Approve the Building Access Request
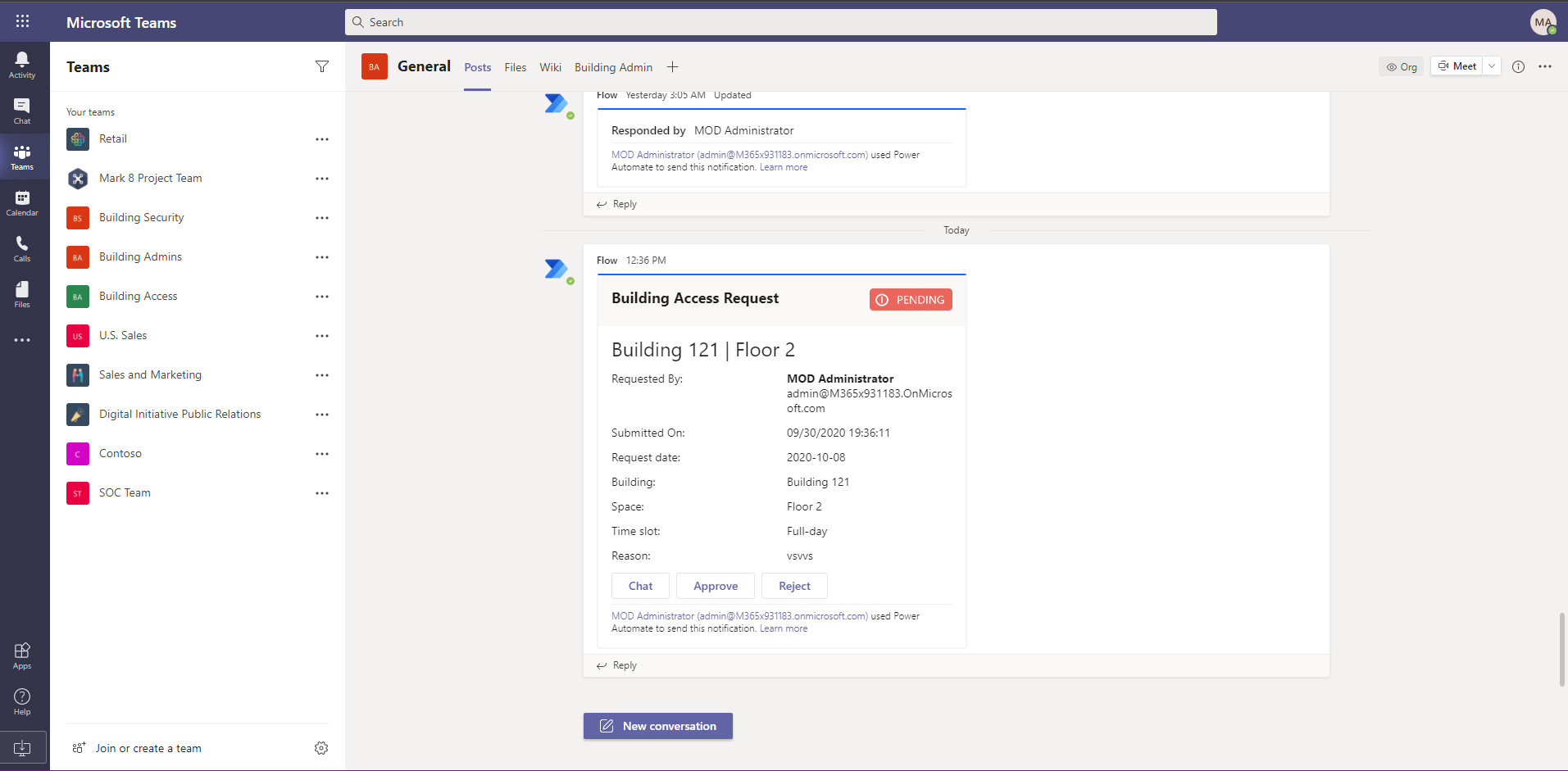This screenshot has width=1568, height=771. (x=716, y=586)
